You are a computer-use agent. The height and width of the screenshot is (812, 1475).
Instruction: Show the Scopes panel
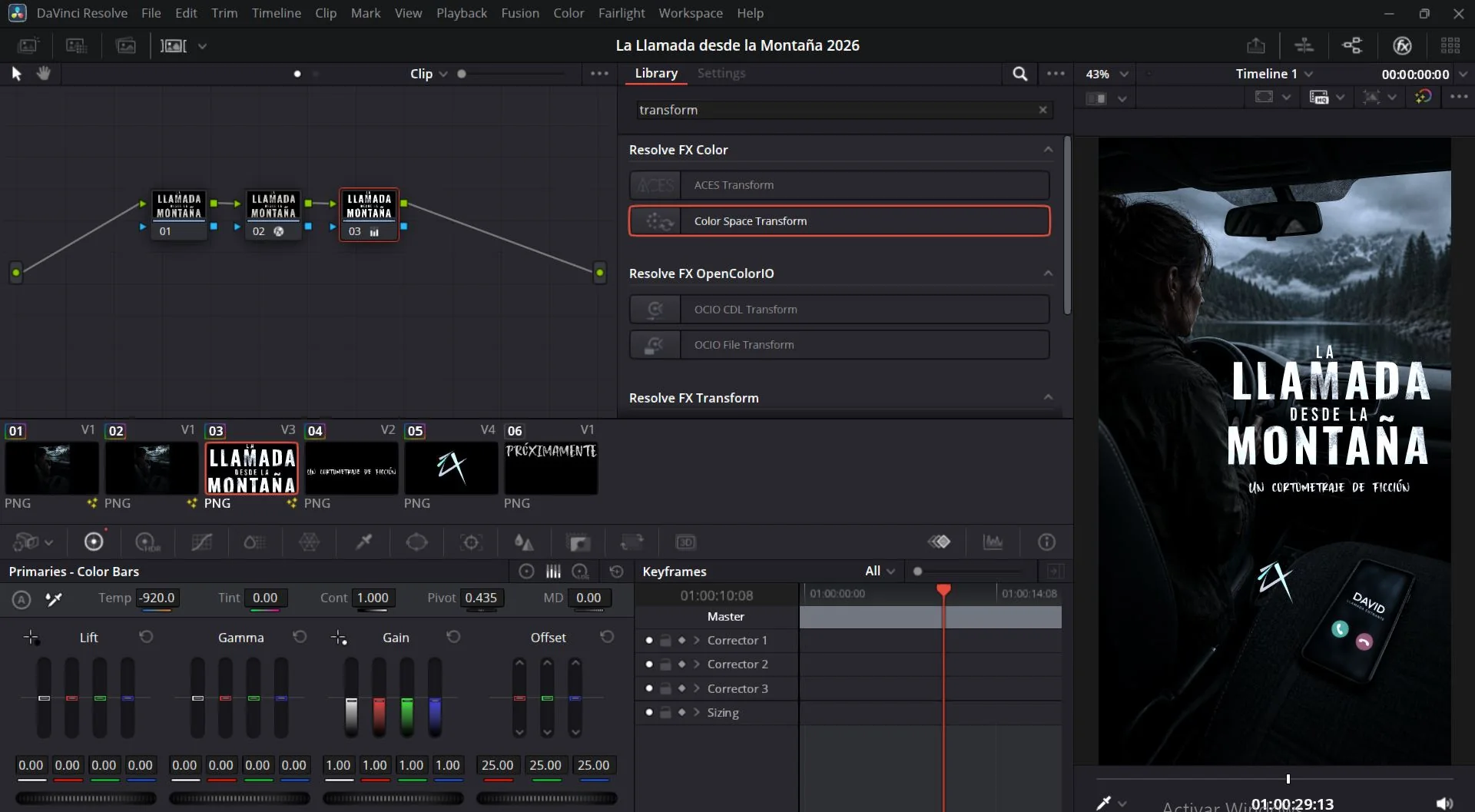click(993, 542)
